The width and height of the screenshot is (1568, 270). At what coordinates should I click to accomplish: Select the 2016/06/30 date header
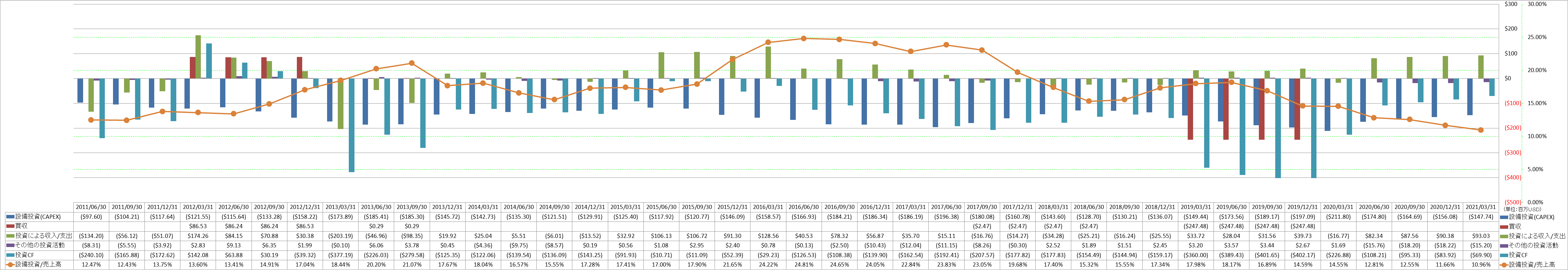pos(803,207)
